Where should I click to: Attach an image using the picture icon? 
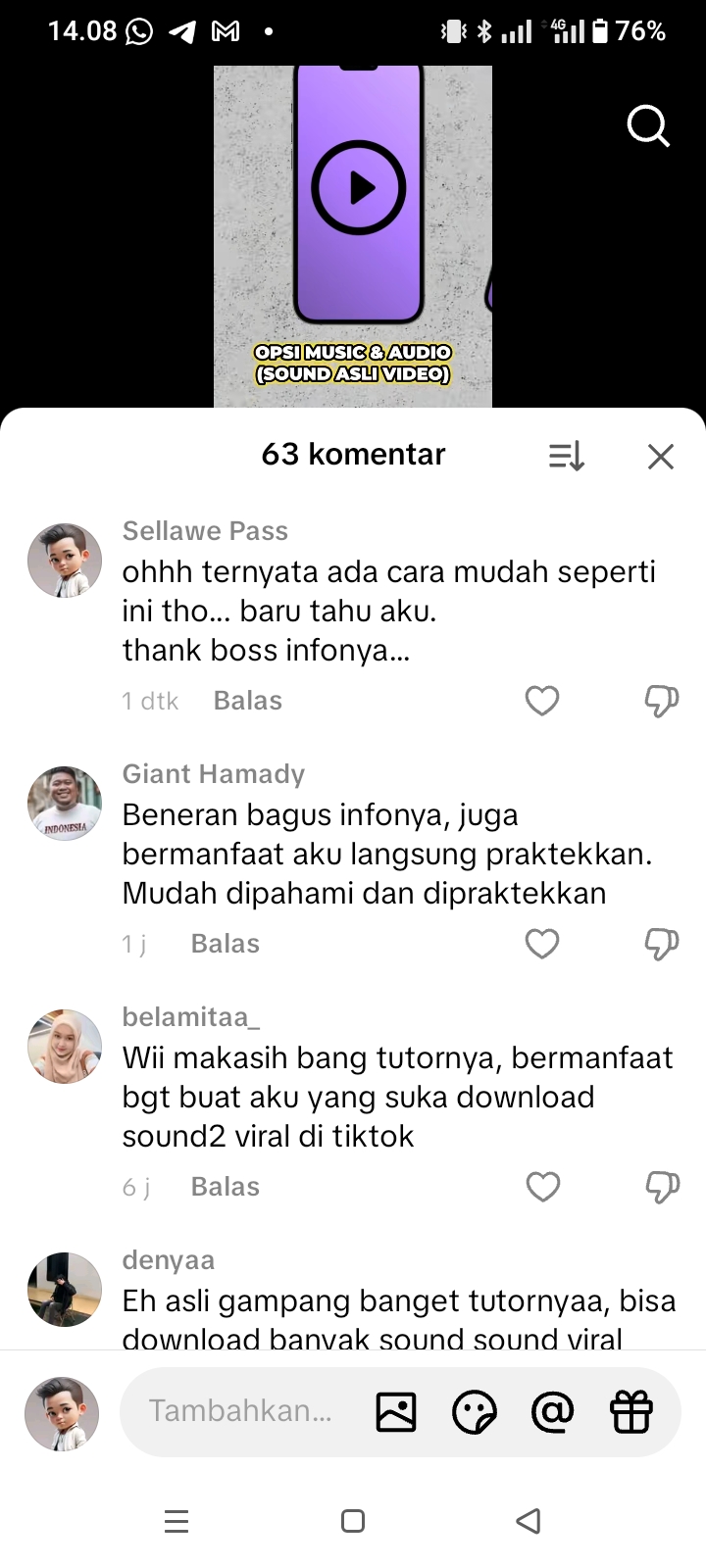(x=396, y=1412)
